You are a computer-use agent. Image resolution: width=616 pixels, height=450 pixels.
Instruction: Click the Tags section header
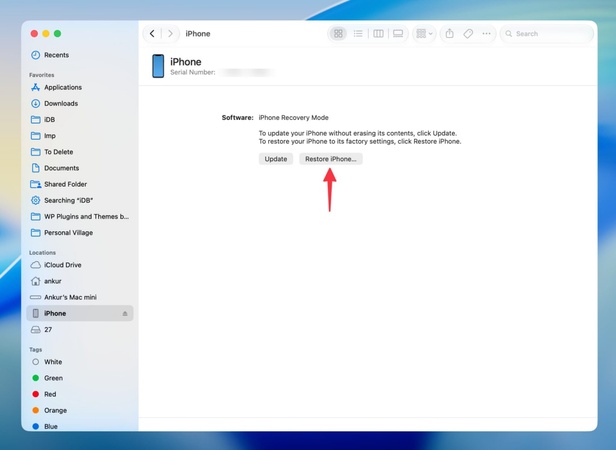(35, 349)
